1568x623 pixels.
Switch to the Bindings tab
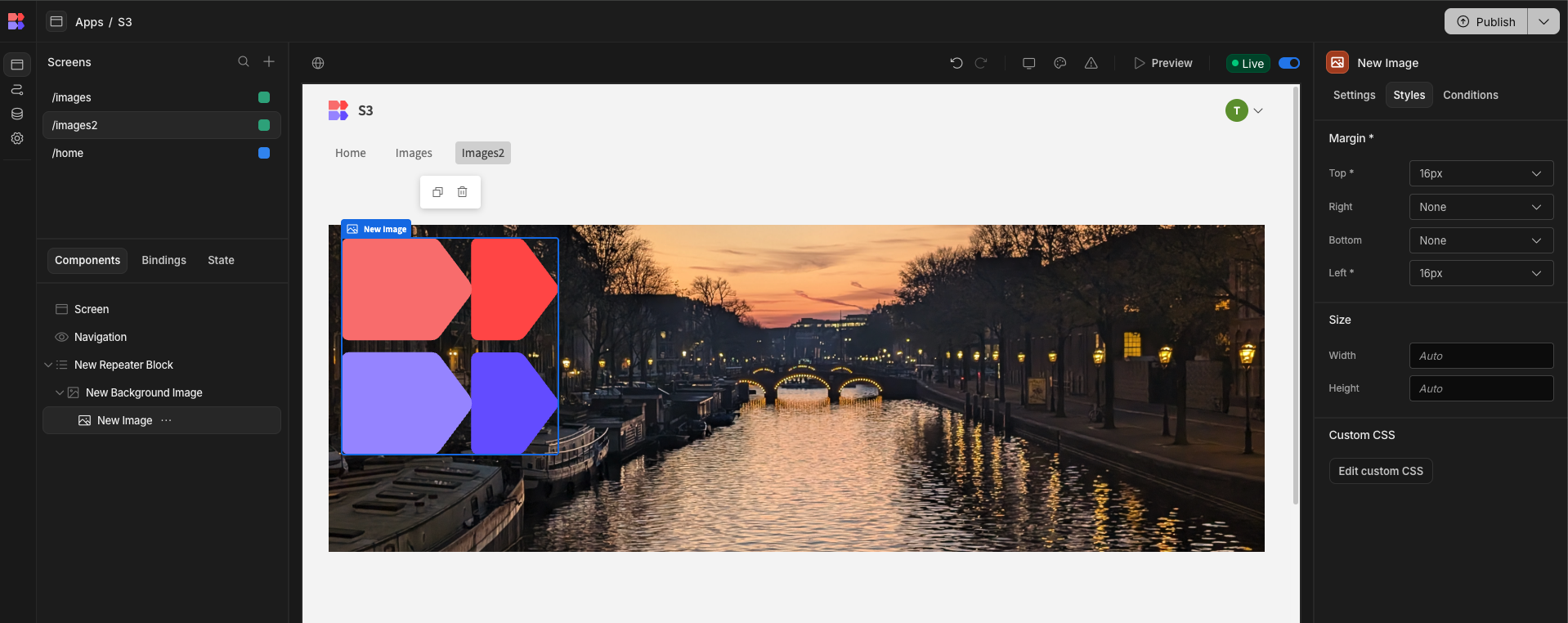point(164,260)
